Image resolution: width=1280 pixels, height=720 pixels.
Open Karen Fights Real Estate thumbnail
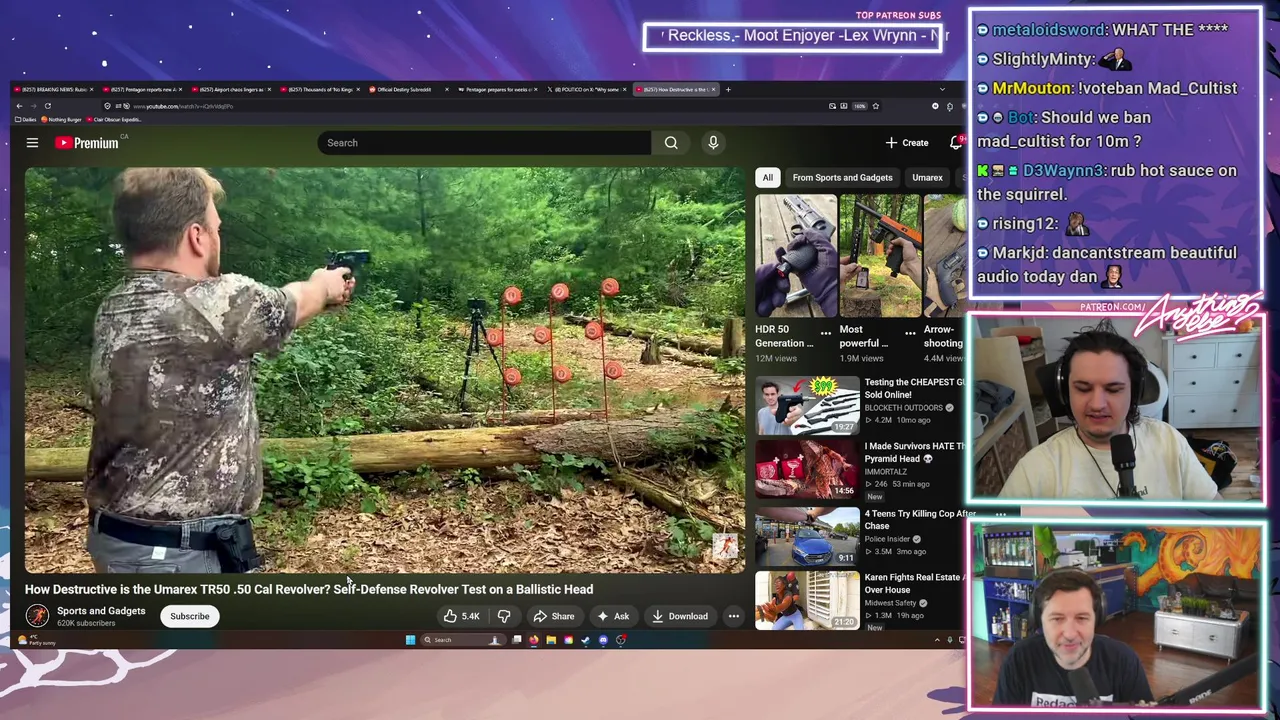pos(807,600)
